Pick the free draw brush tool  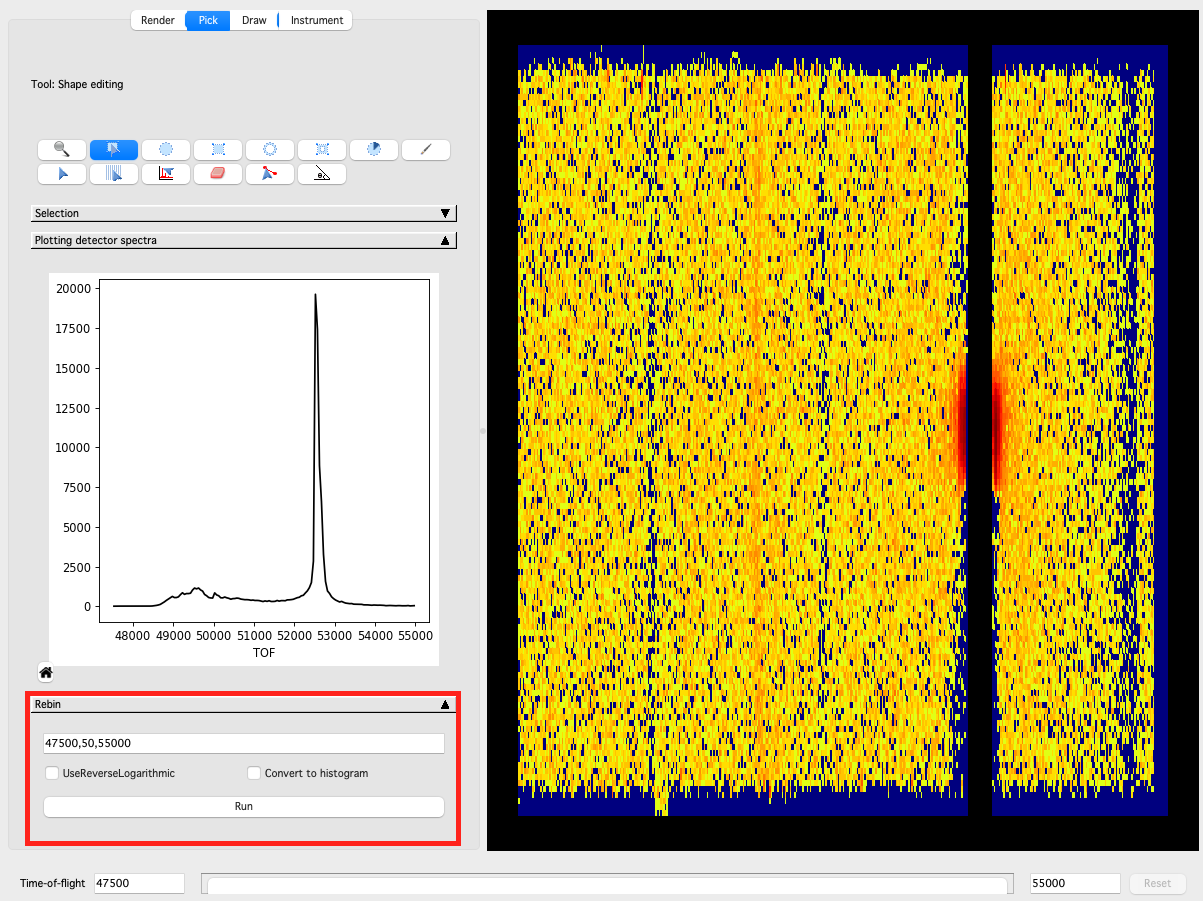(426, 150)
